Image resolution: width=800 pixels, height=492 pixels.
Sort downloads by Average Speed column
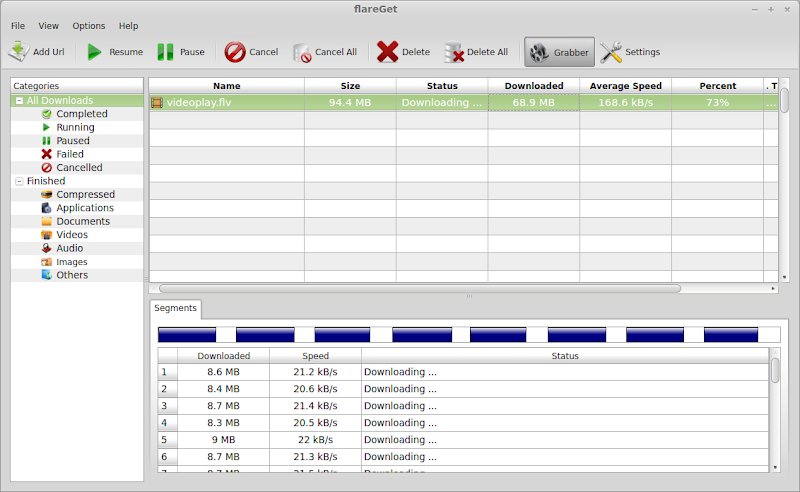coord(625,86)
